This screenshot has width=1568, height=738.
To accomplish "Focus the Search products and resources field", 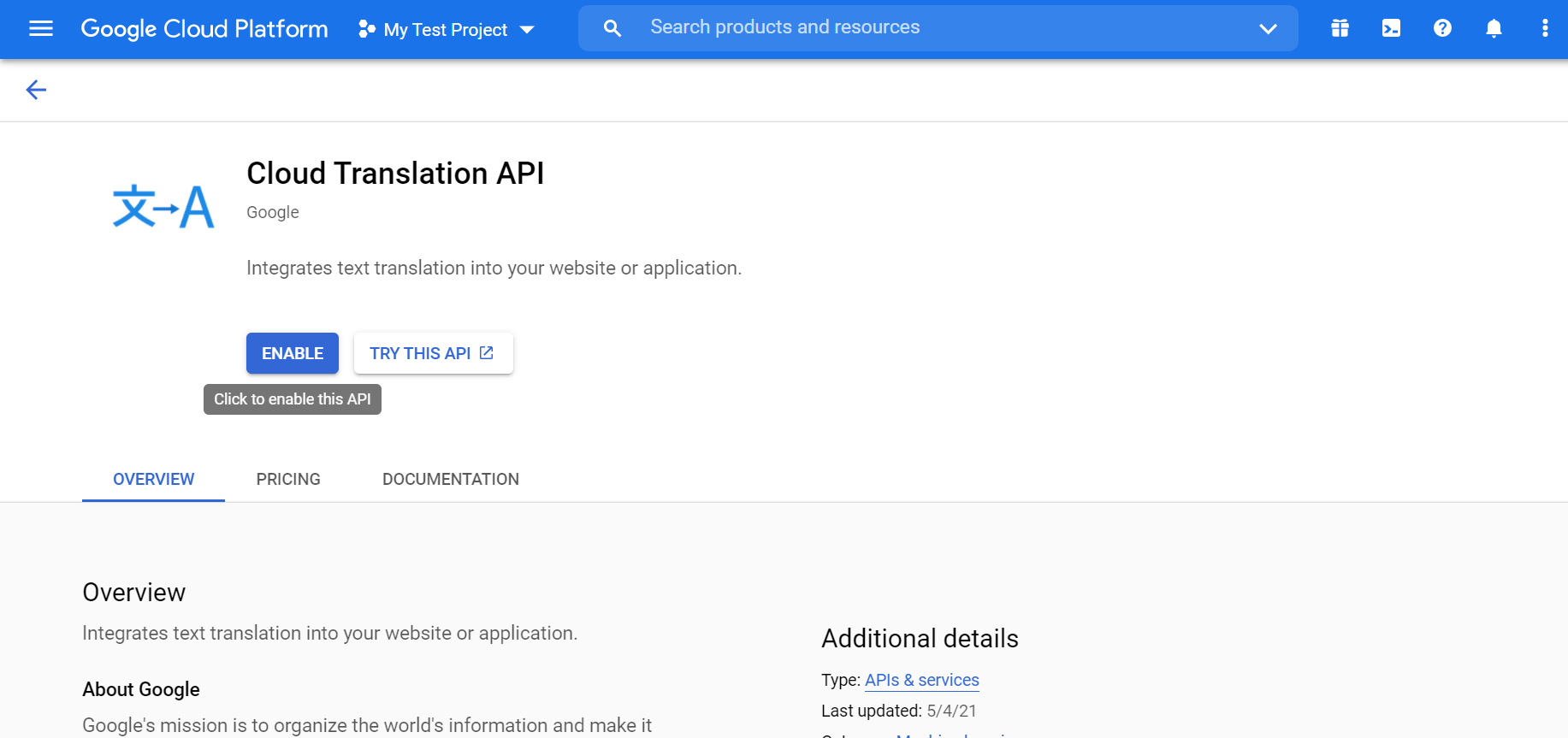I will coord(938,28).
